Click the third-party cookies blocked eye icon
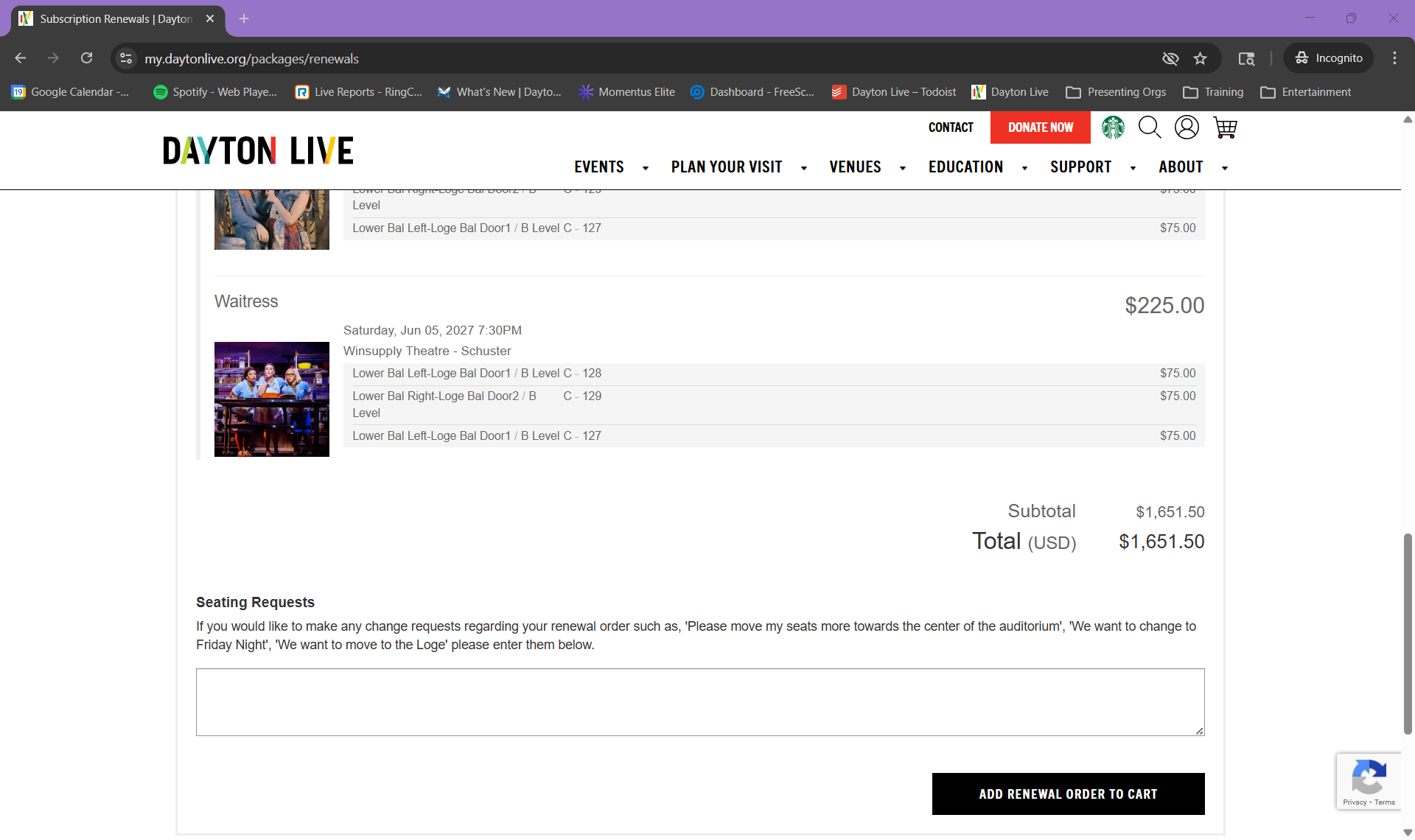Screen dimensions: 1415x840 click(x=1170, y=58)
